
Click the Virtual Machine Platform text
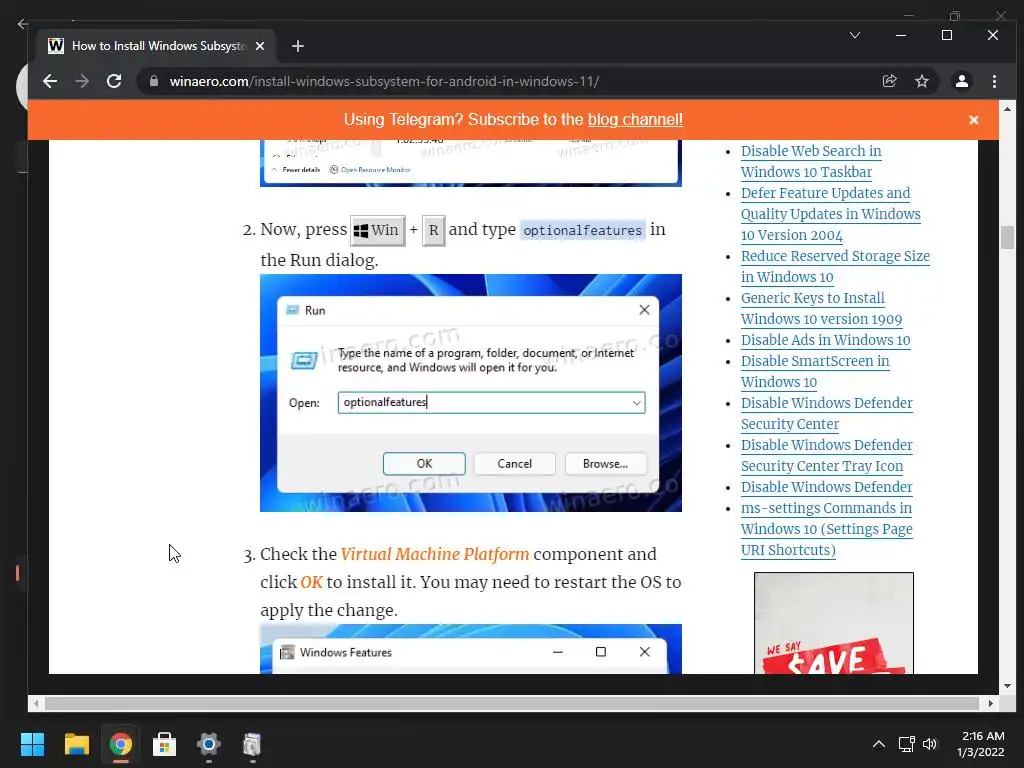click(435, 554)
